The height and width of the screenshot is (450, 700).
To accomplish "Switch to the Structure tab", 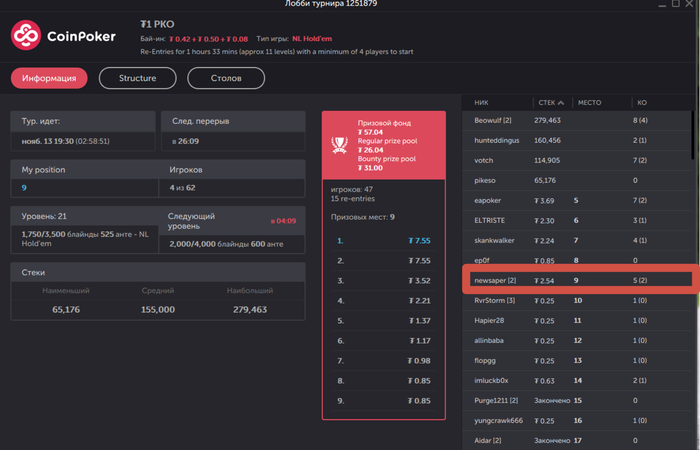I will [138, 78].
